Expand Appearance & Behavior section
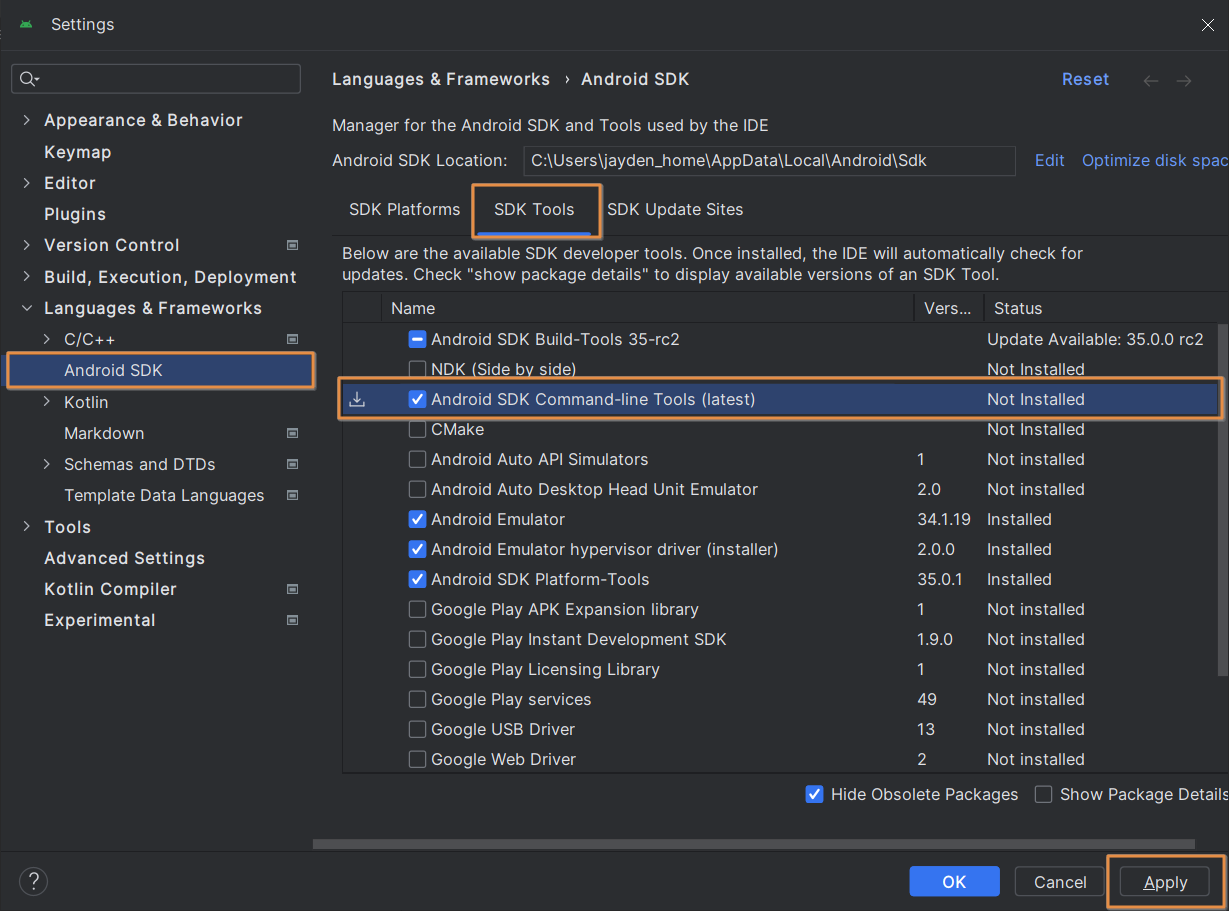Viewport: 1229px width, 911px height. [26, 120]
